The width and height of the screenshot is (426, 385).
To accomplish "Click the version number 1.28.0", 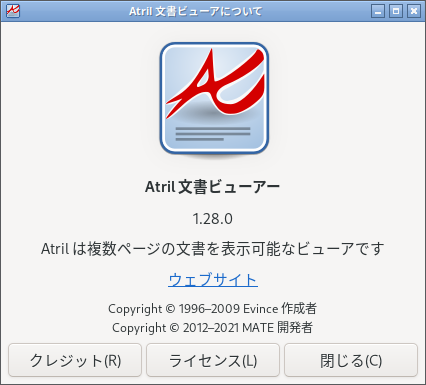I will [213, 219].
